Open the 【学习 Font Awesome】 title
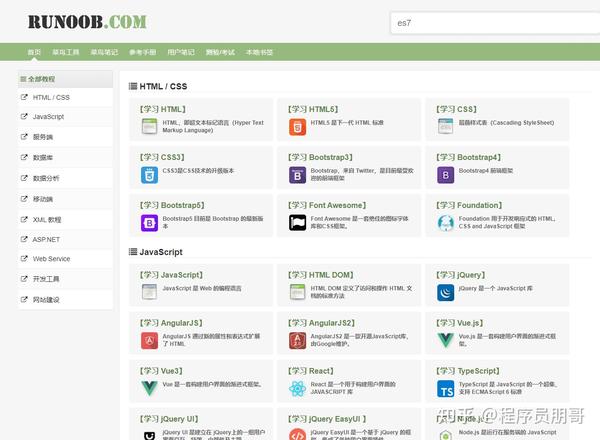Image resolution: width=600 pixels, height=440 pixels. pyautogui.click(x=327, y=205)
